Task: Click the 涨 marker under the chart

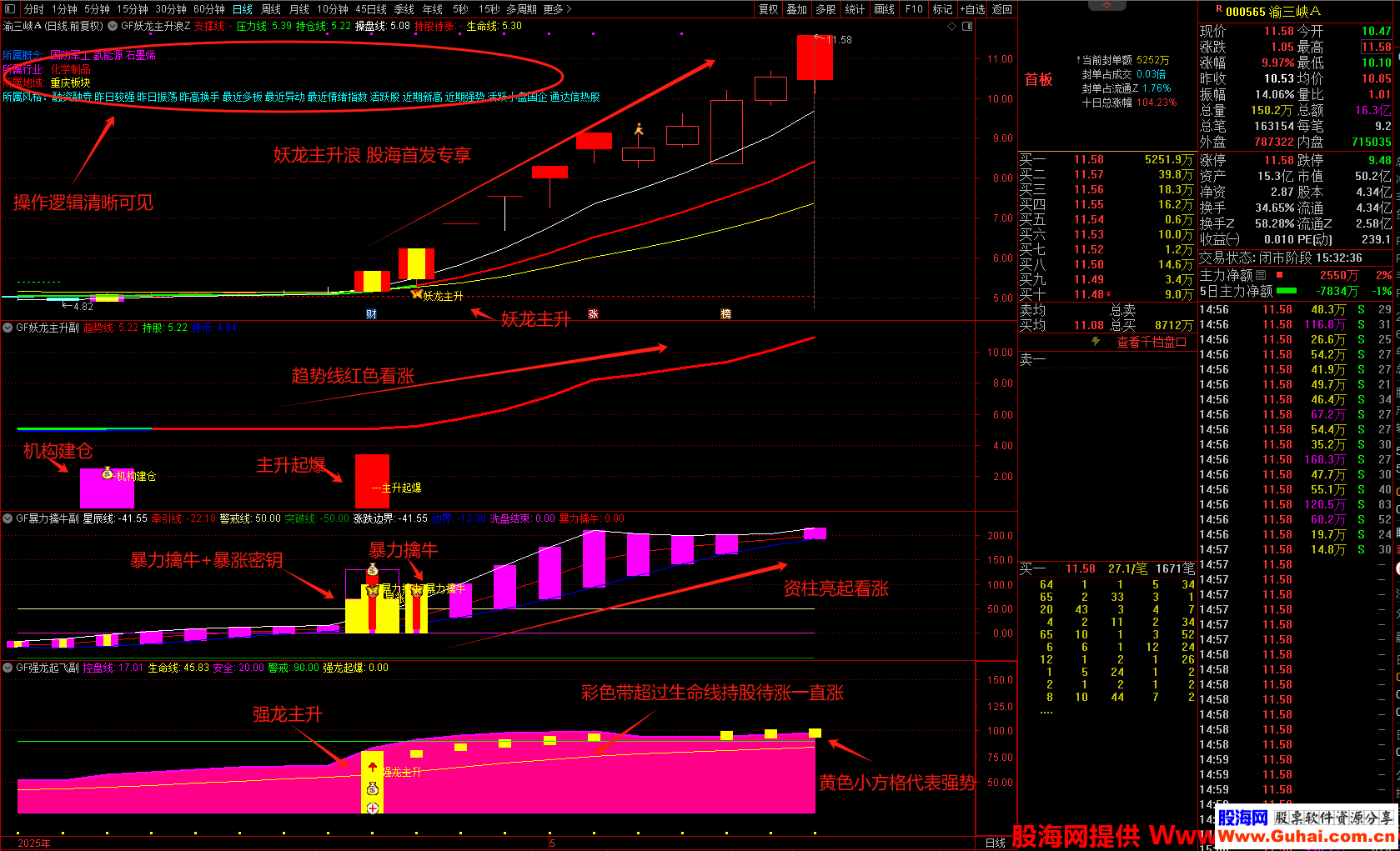Action: pyautogui.click(x=594, y=314)
